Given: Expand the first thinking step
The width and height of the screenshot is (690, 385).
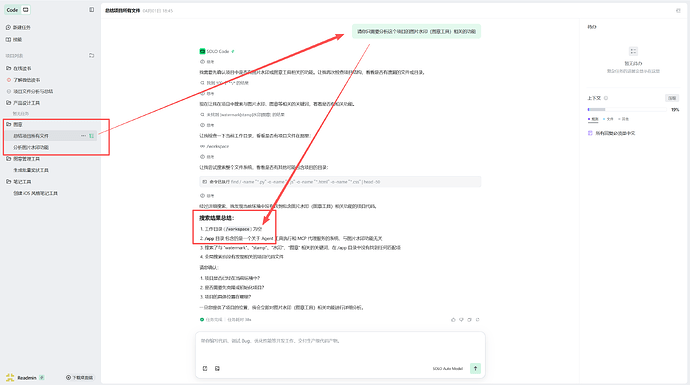Looking at the screenshot, I should [207, 62].
